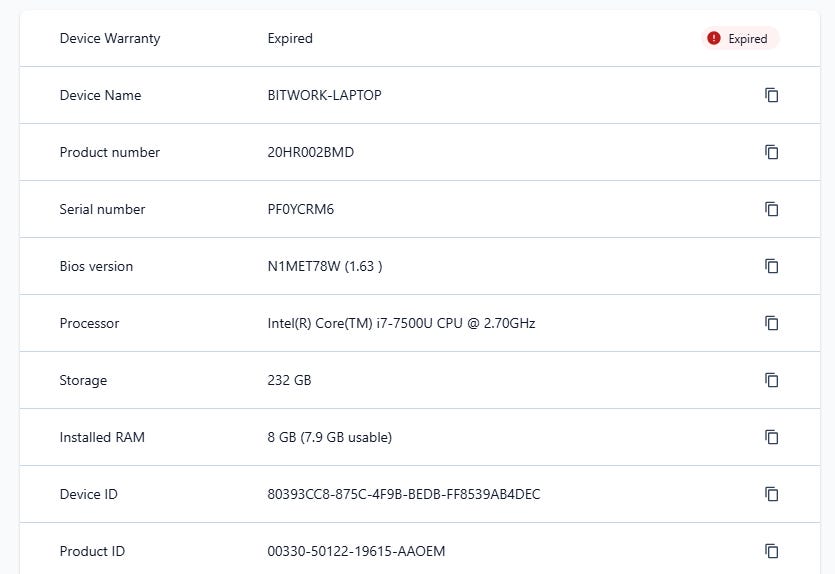Copy the Device ID
The image size is (835, 574).
tap(771, 494)
